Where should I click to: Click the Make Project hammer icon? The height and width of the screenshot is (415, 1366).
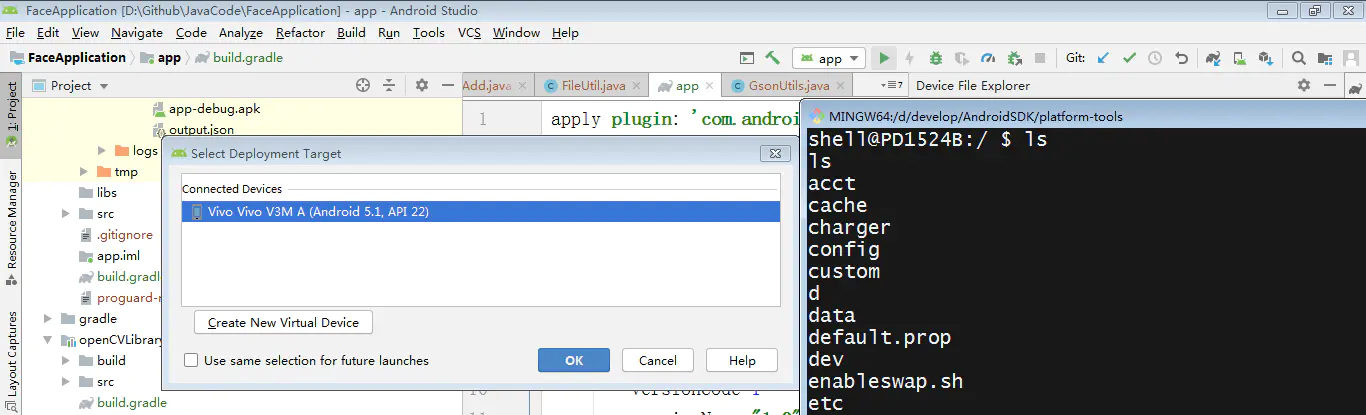click(773, 58)
